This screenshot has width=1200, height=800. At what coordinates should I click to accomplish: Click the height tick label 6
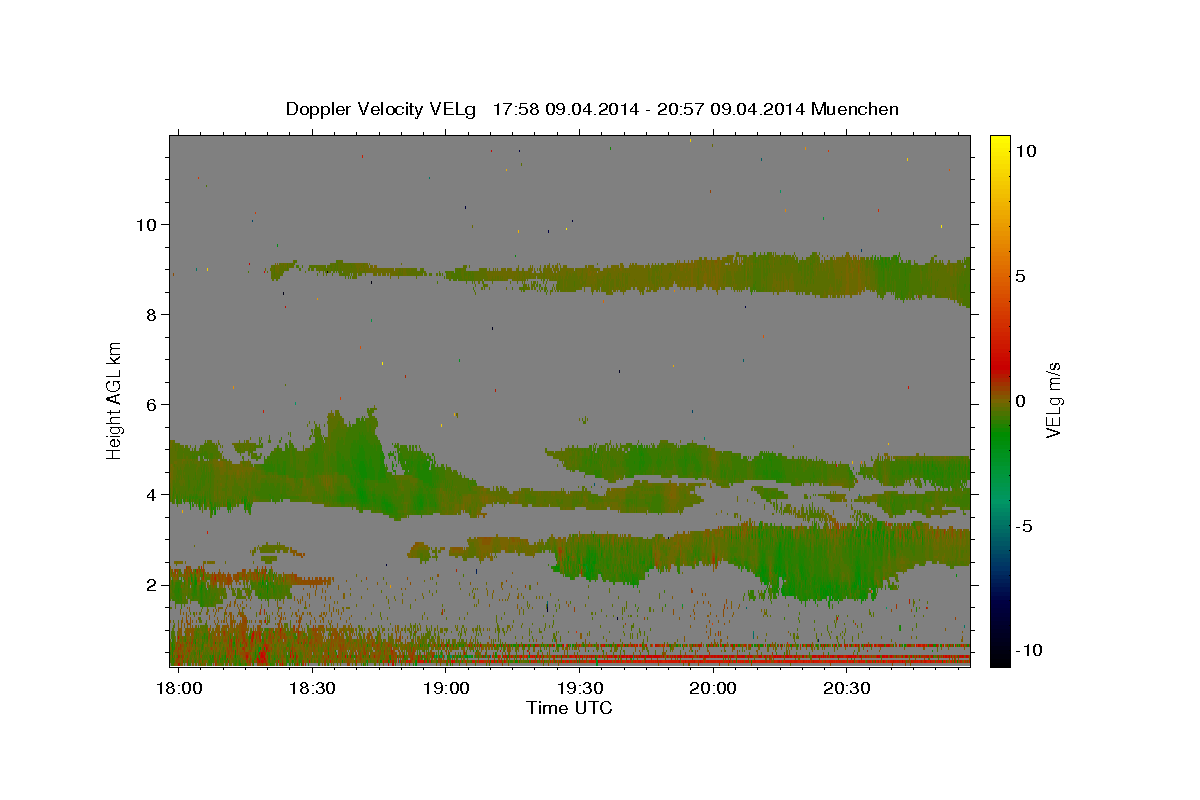tap(153, 405)
